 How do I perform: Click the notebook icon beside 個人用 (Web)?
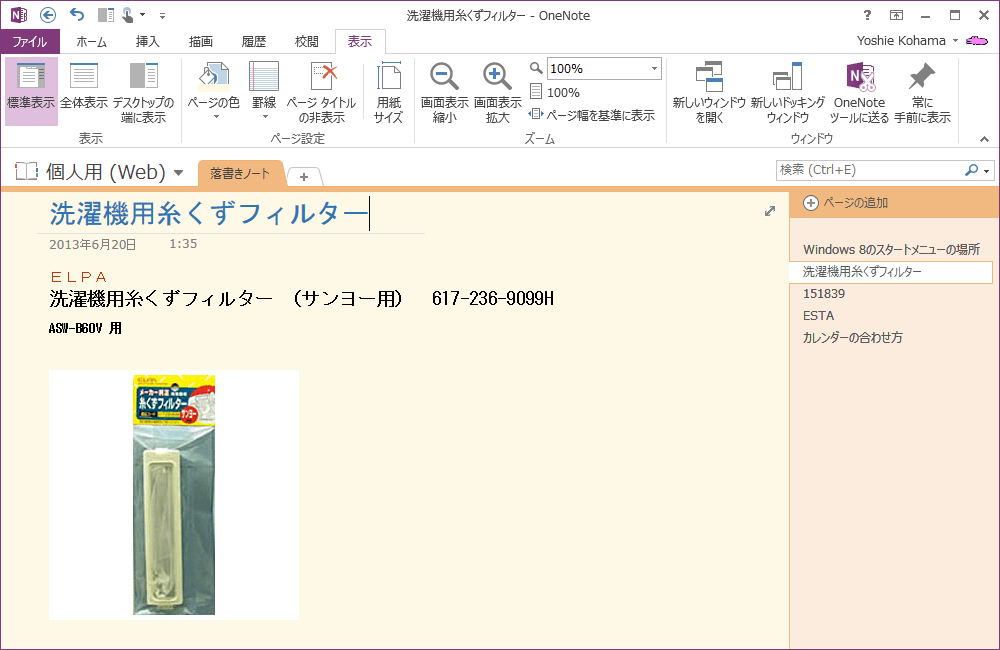click(27, 171)
